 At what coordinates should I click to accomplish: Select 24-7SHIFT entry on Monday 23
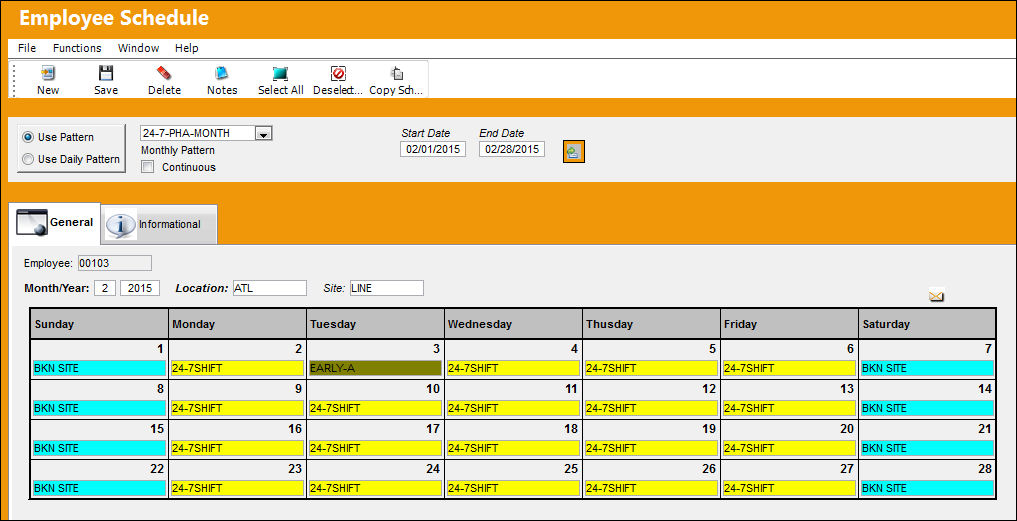pos(237,489)
